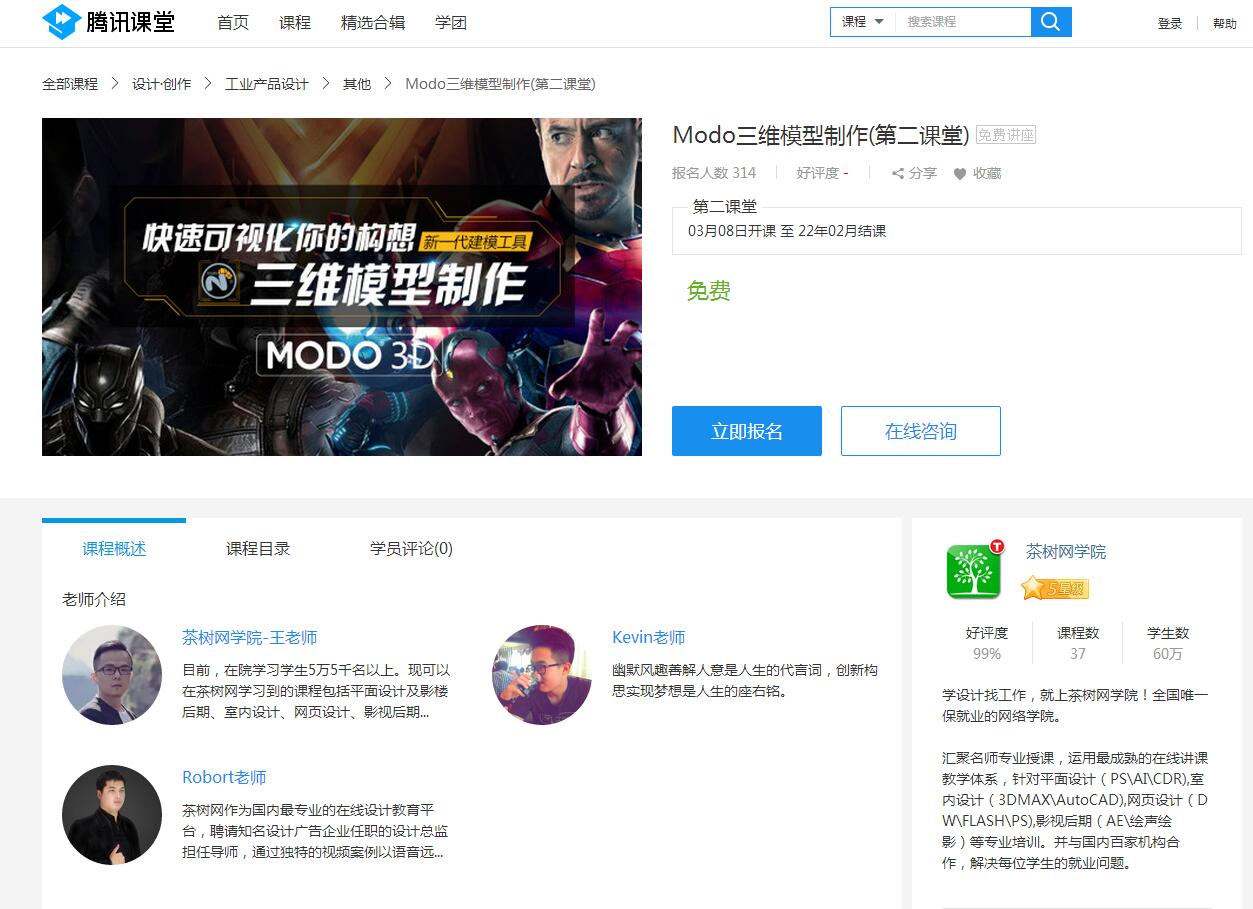Click the 学生数 60万 statistic
Image resolution: width=1253 pixels, height=909 pixels.
pos(1168,643)
